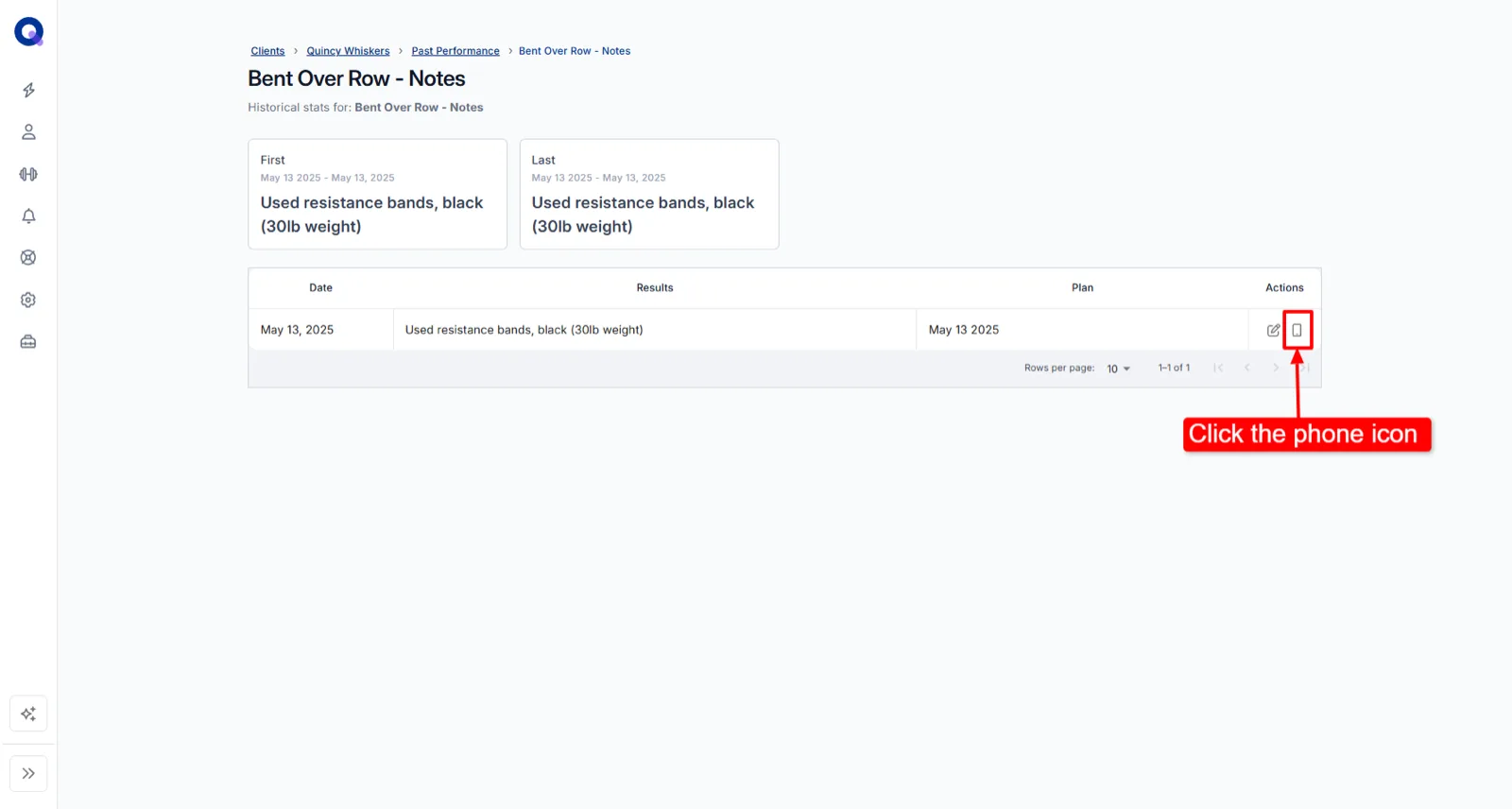Open the notifications bell icon
This screenshot has width=1512, height=809.
tap(28, 215)
